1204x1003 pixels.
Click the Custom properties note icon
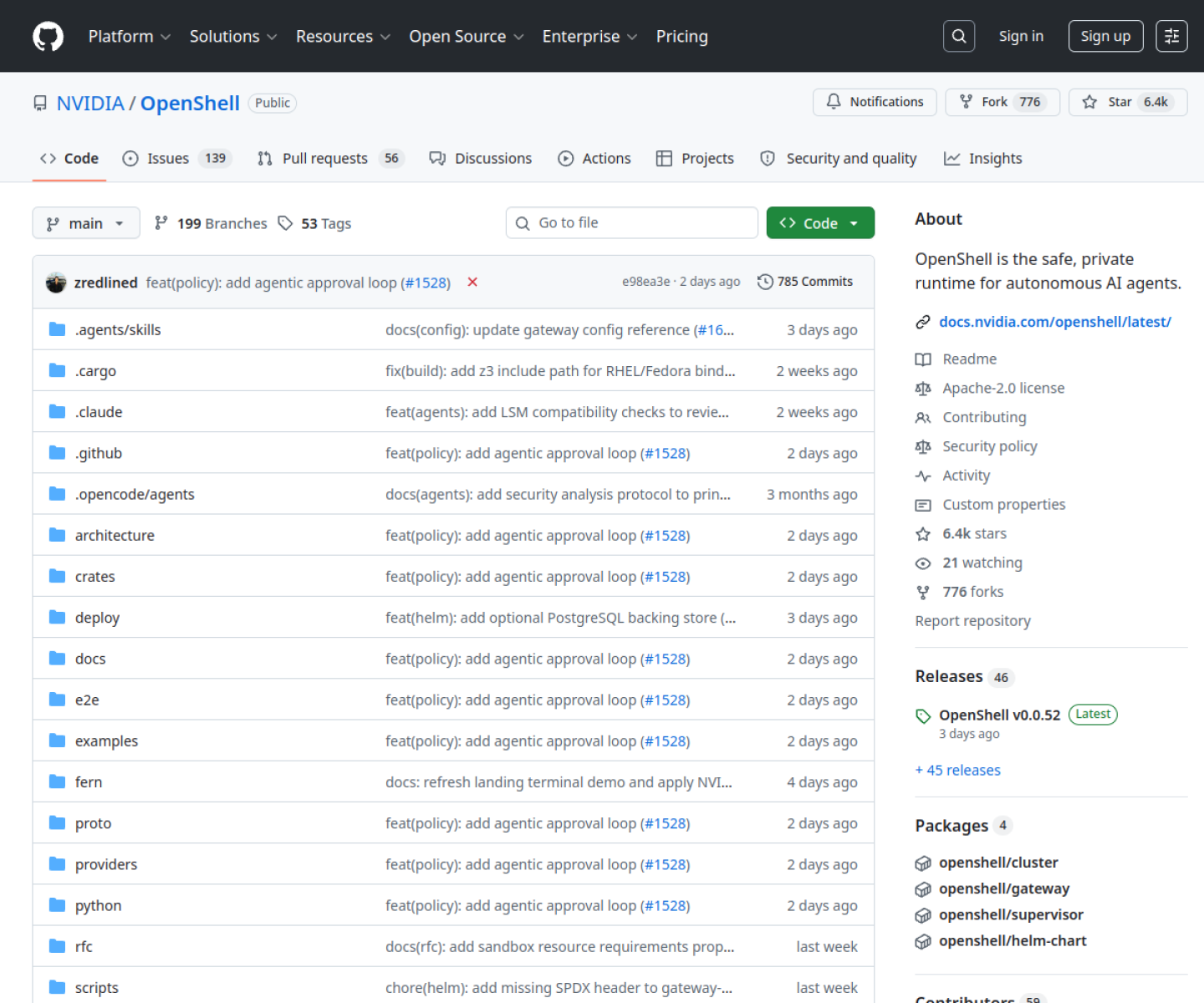click(923, 505)
